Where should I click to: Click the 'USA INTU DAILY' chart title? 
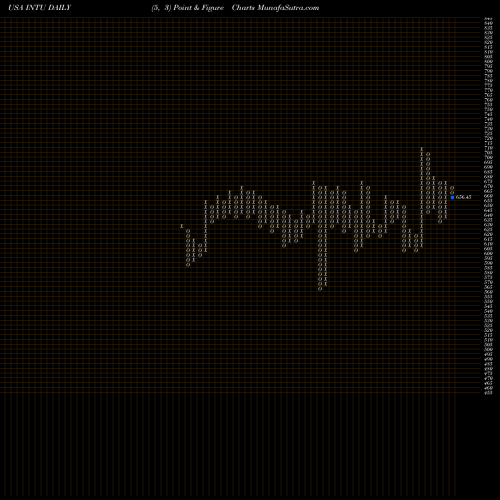40,8
